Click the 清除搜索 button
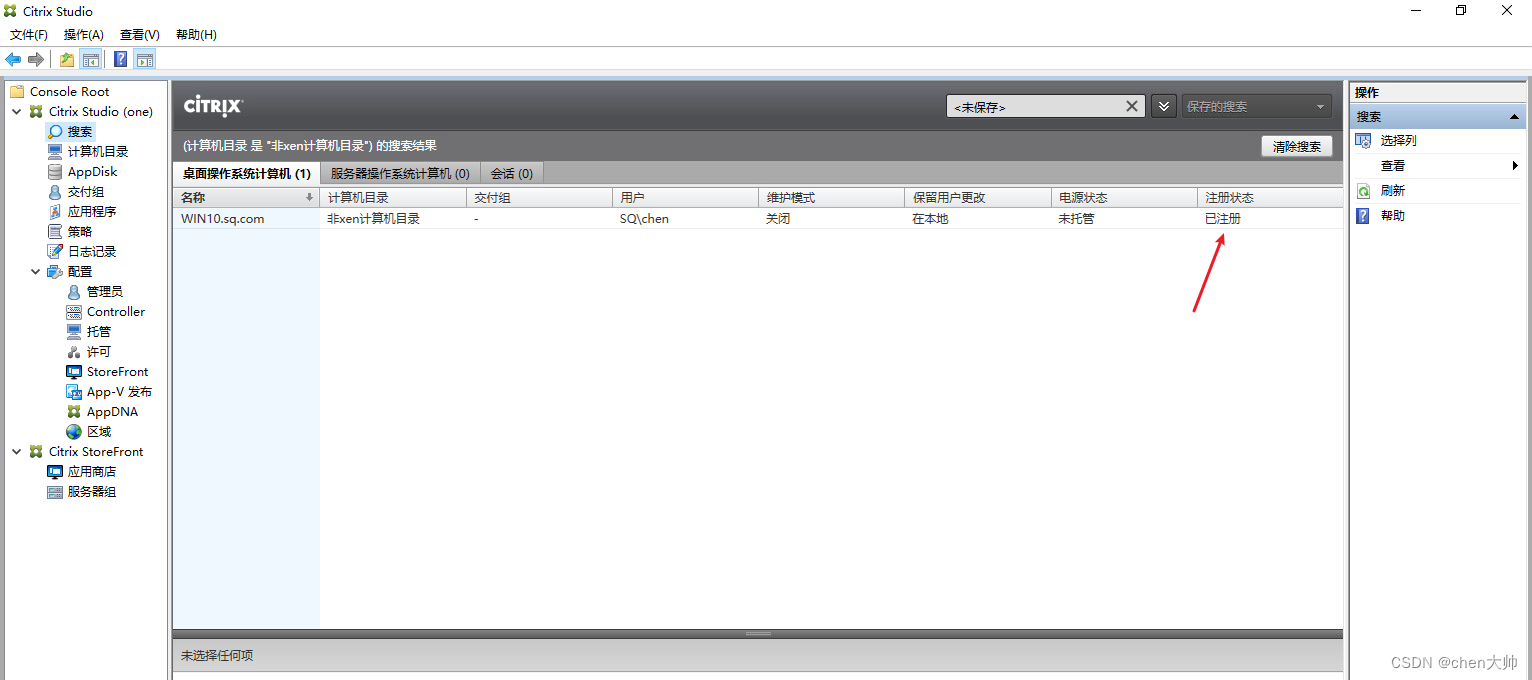The image size is (1532, 680). [1297, 146]
